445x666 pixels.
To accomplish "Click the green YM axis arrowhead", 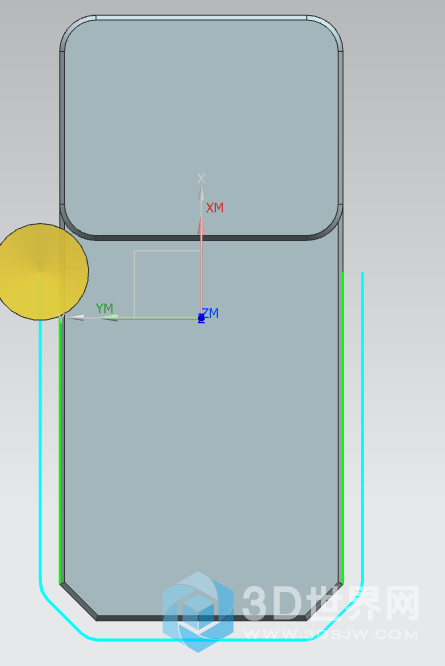I will [109, 318].
